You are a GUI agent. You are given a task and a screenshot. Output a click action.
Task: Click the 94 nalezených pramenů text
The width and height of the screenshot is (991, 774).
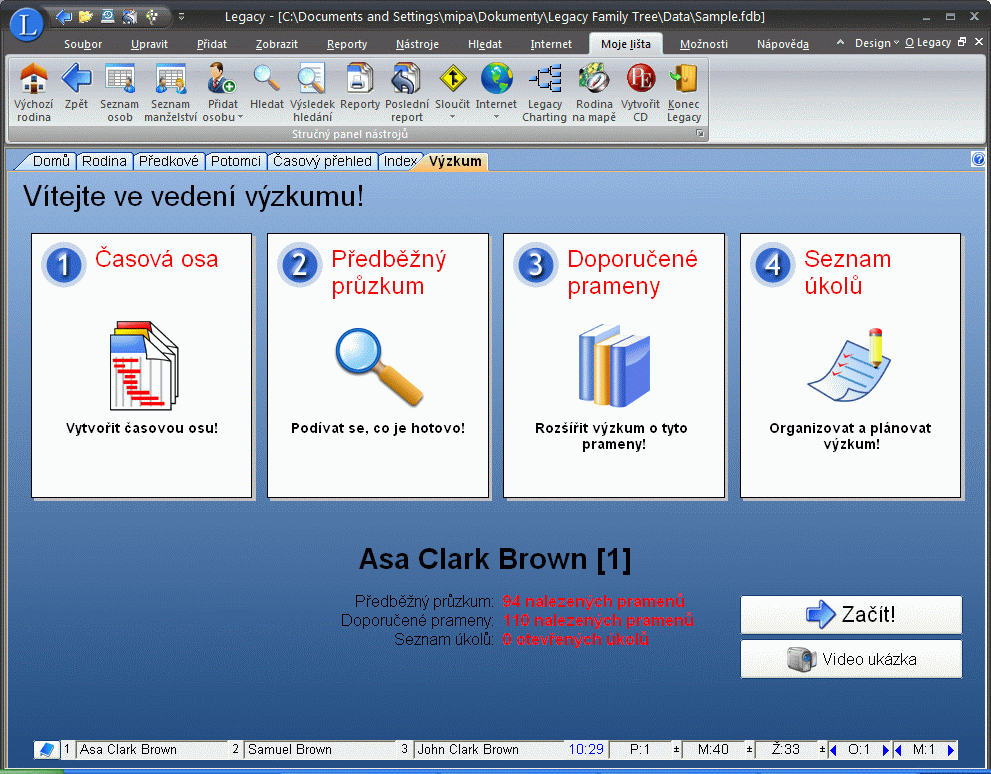pyautogui.click(x=593, y=601)
